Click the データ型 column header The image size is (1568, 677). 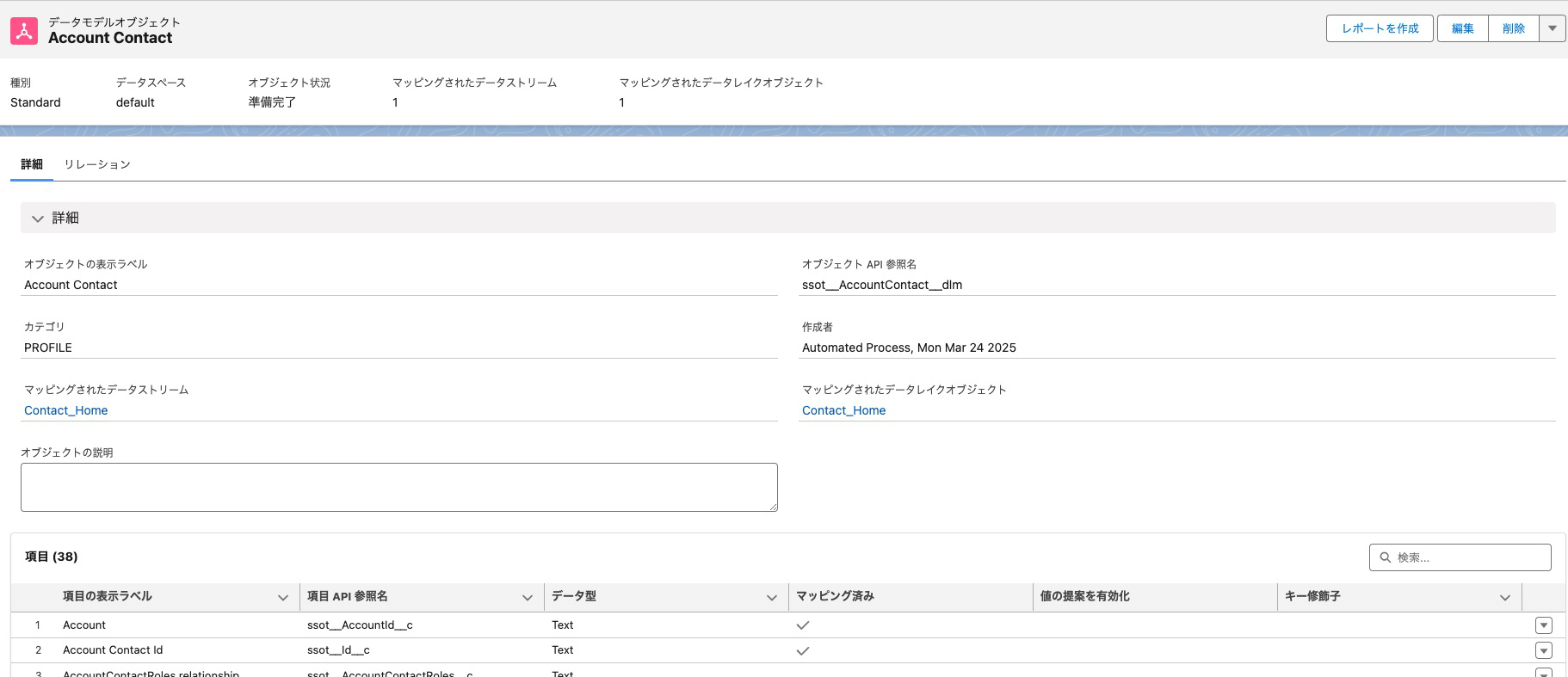click(x=574, y=596)
